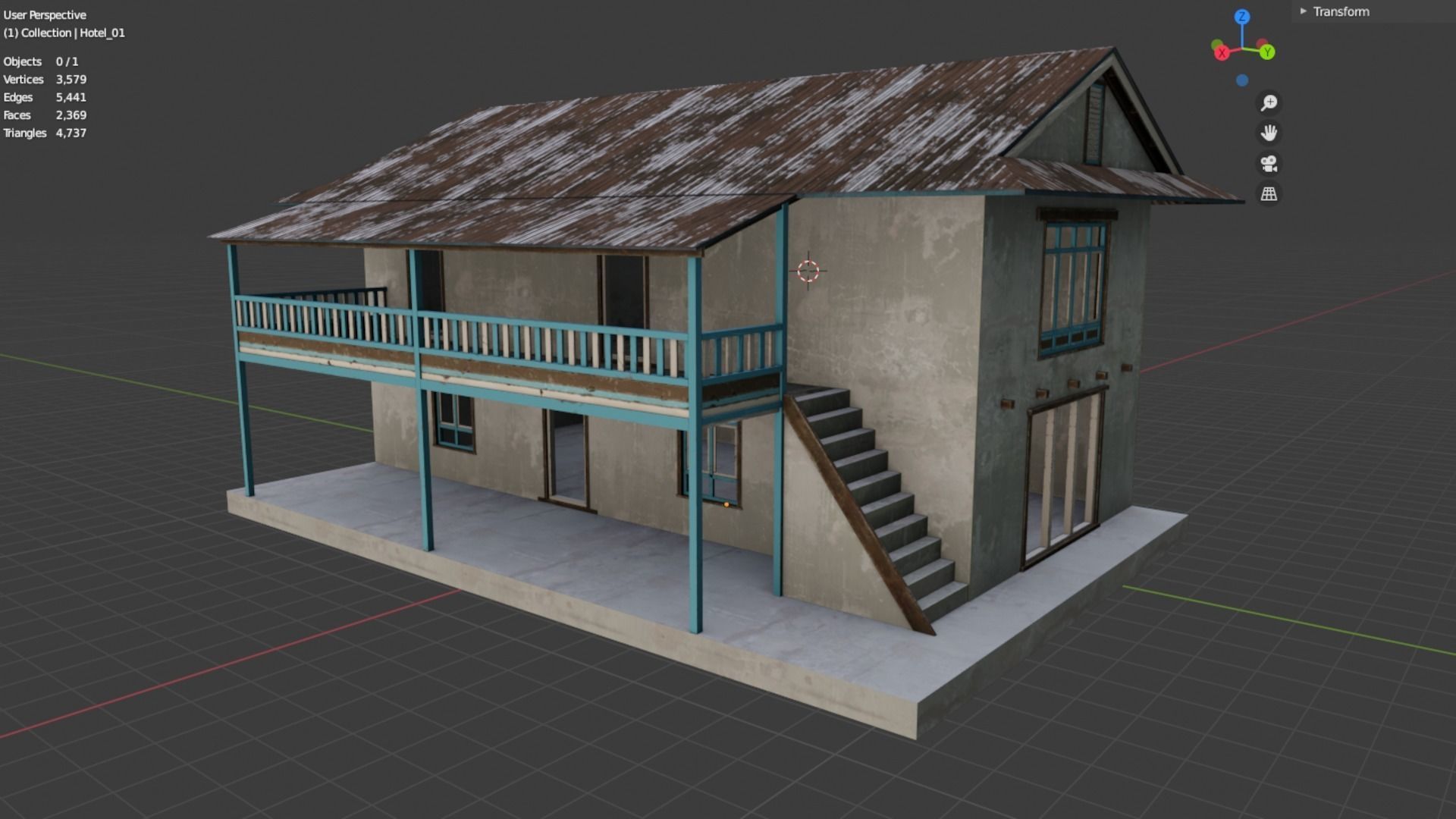
Task: Click the blue Z axis on gizmo
Action: 1242,17
